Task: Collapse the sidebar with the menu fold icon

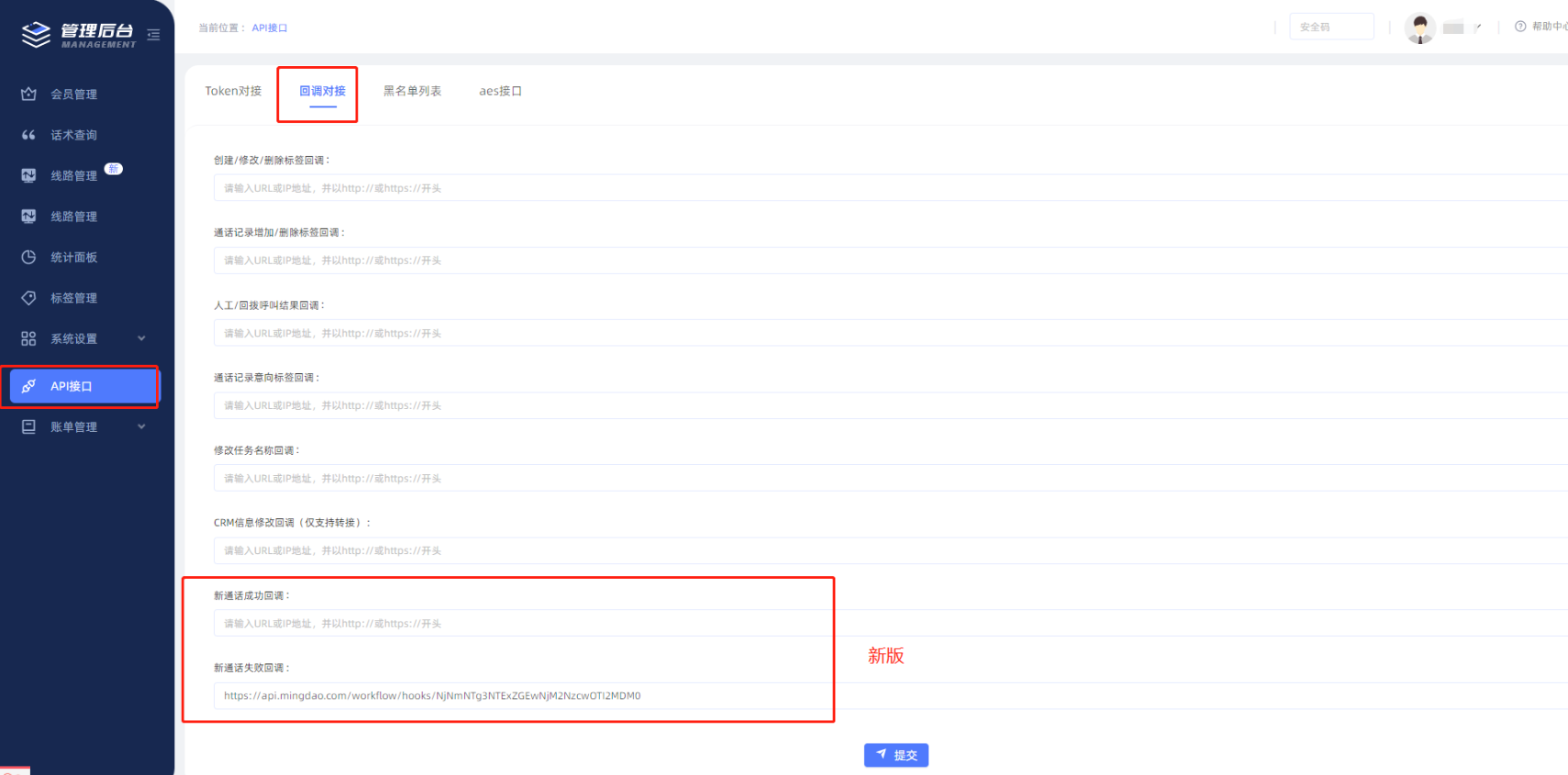Action: [x=153, y=35]
